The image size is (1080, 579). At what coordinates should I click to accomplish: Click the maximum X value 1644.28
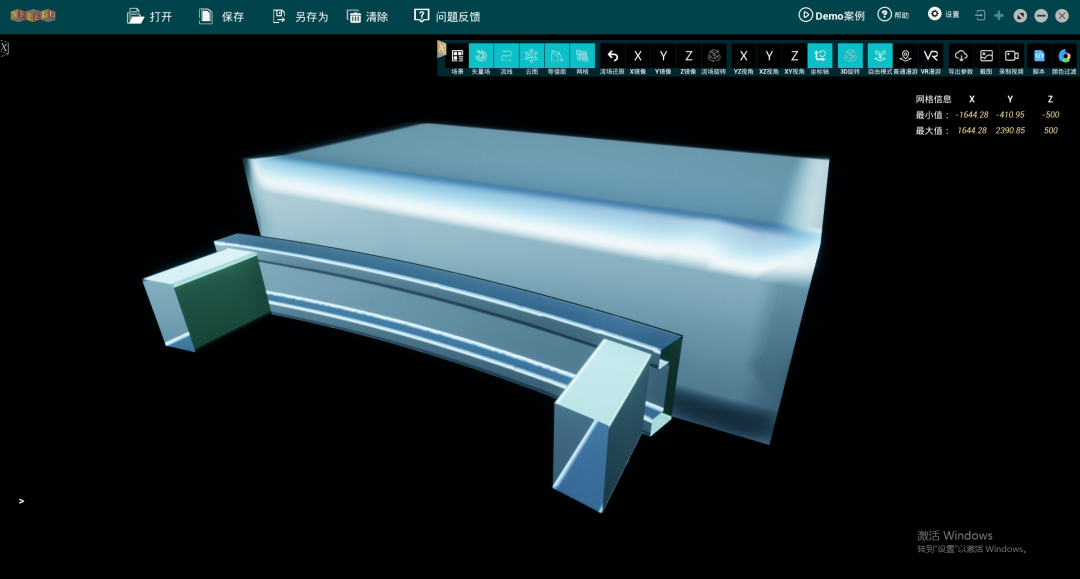tap(972, 130)
